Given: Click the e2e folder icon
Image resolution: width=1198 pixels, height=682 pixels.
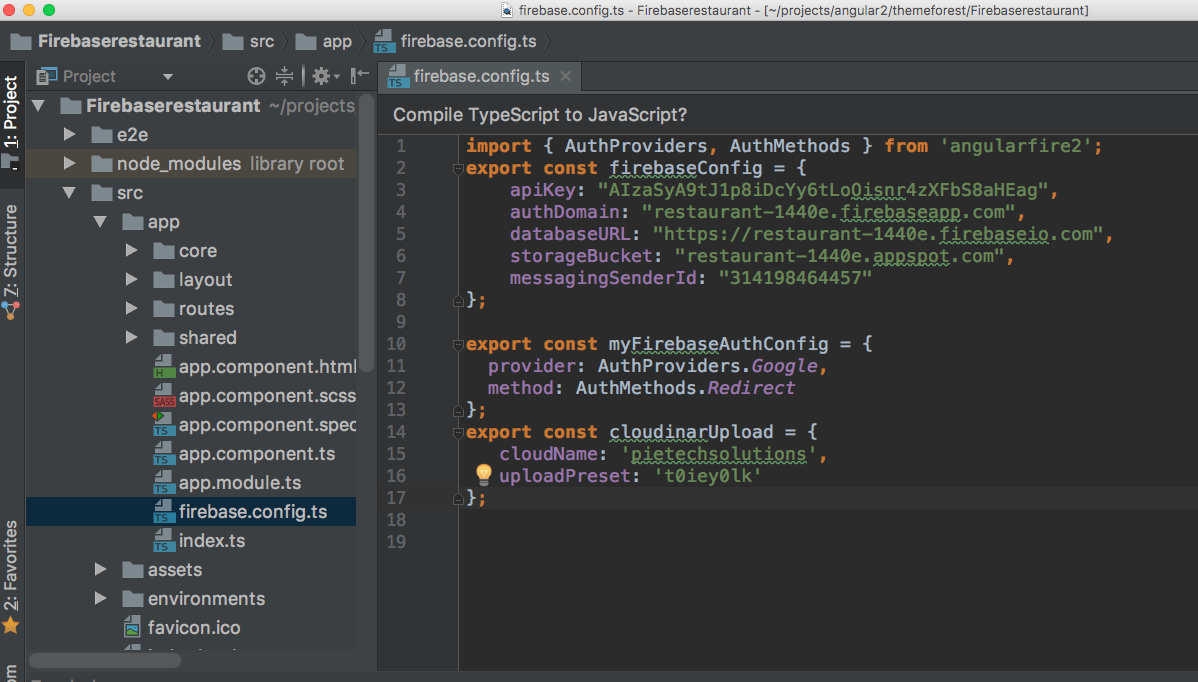Looking at the screenshot, I should [102, 134].
